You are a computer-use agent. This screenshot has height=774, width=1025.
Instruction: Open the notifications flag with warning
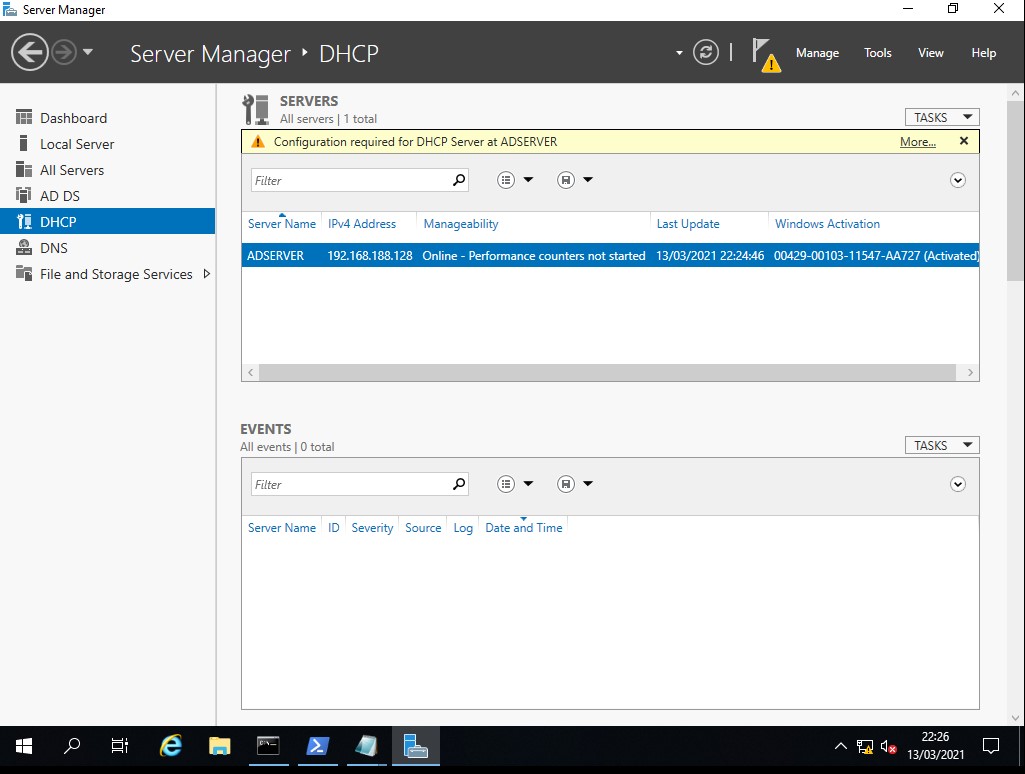765,54
